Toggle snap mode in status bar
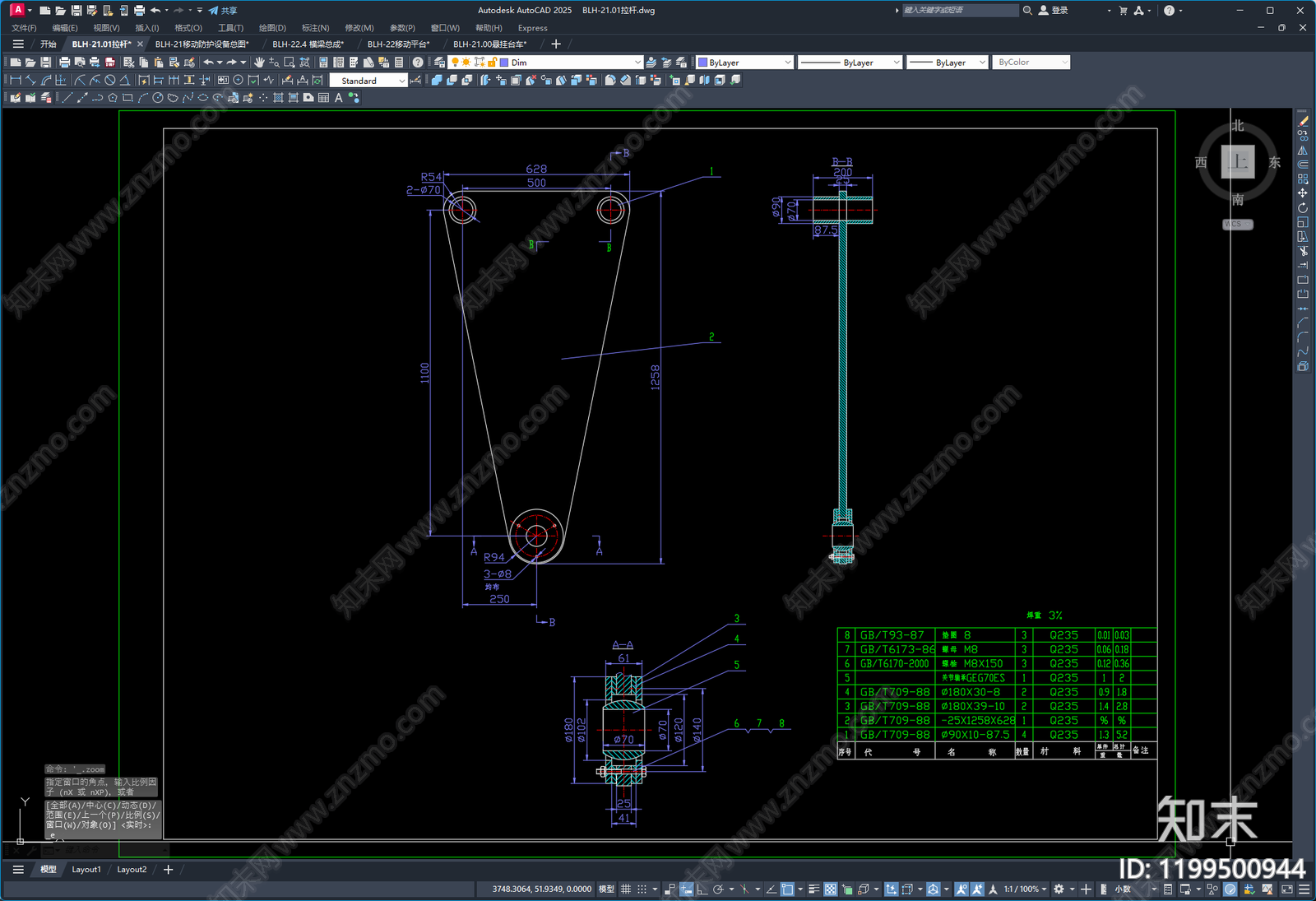Viewport: 1316px width, 901px height. 642,889
